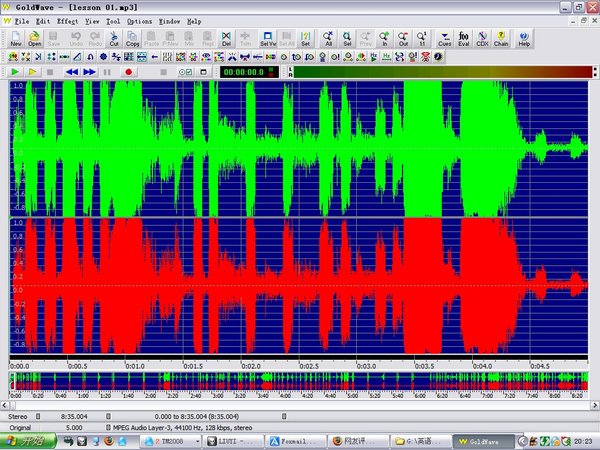The height and width of the screenshot is (450, 600).
Task: Click the grayed Paste icon
Action: click(151, 39)
